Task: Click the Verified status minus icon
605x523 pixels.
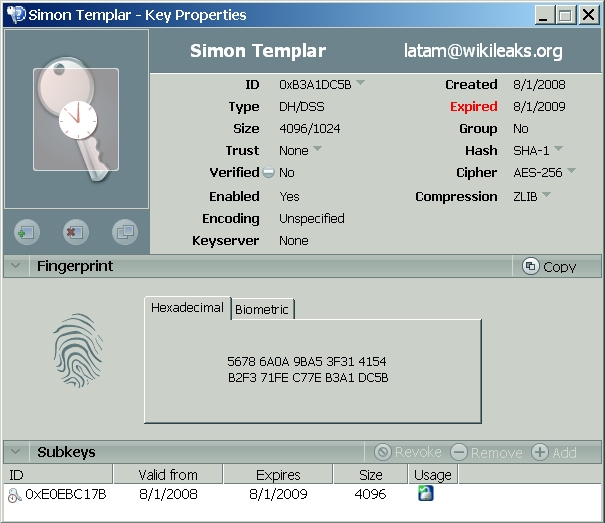Action: [x=269, y=172]
